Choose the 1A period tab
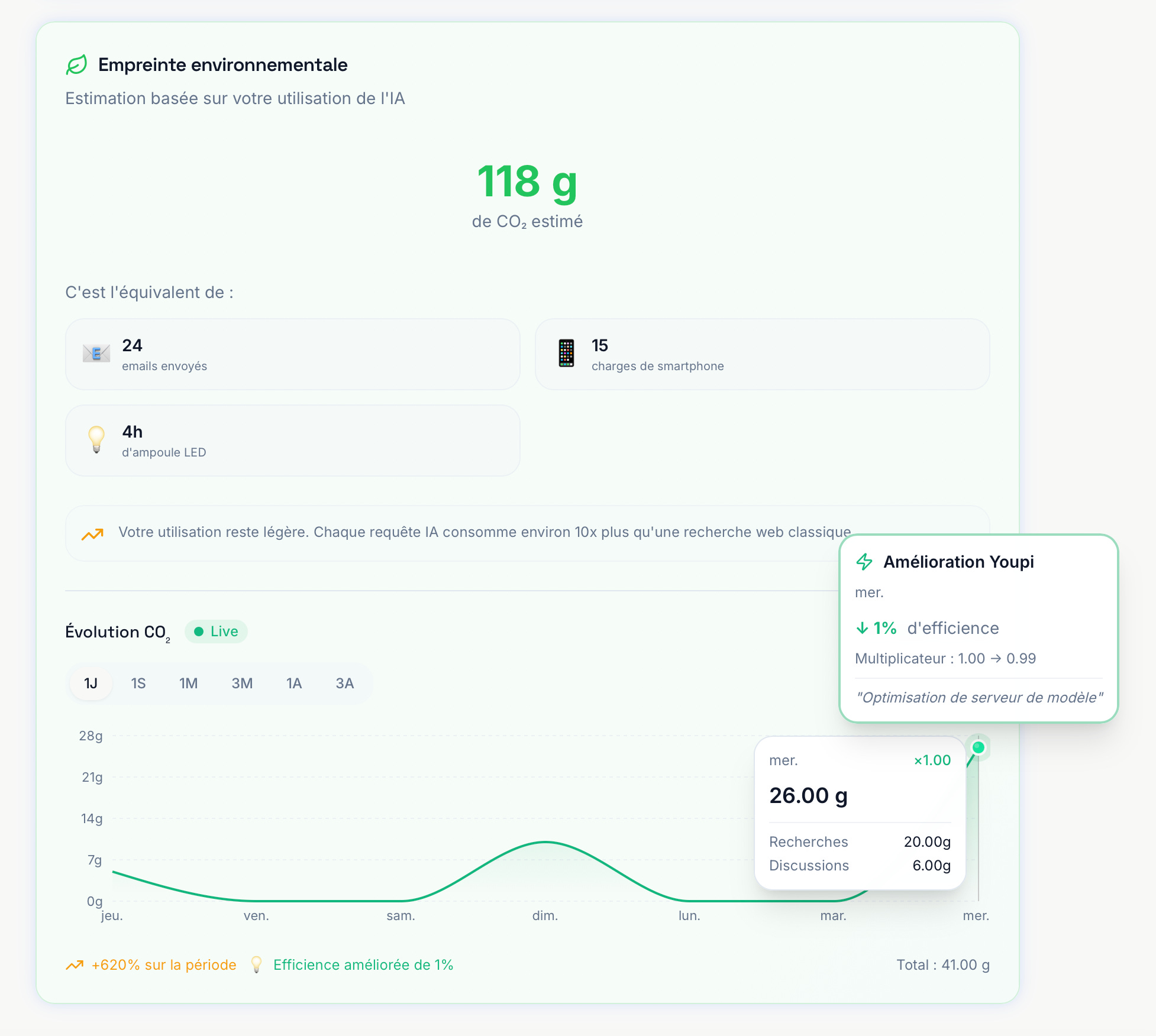This screenshot has width=1156, height=1036. point(294,684)
